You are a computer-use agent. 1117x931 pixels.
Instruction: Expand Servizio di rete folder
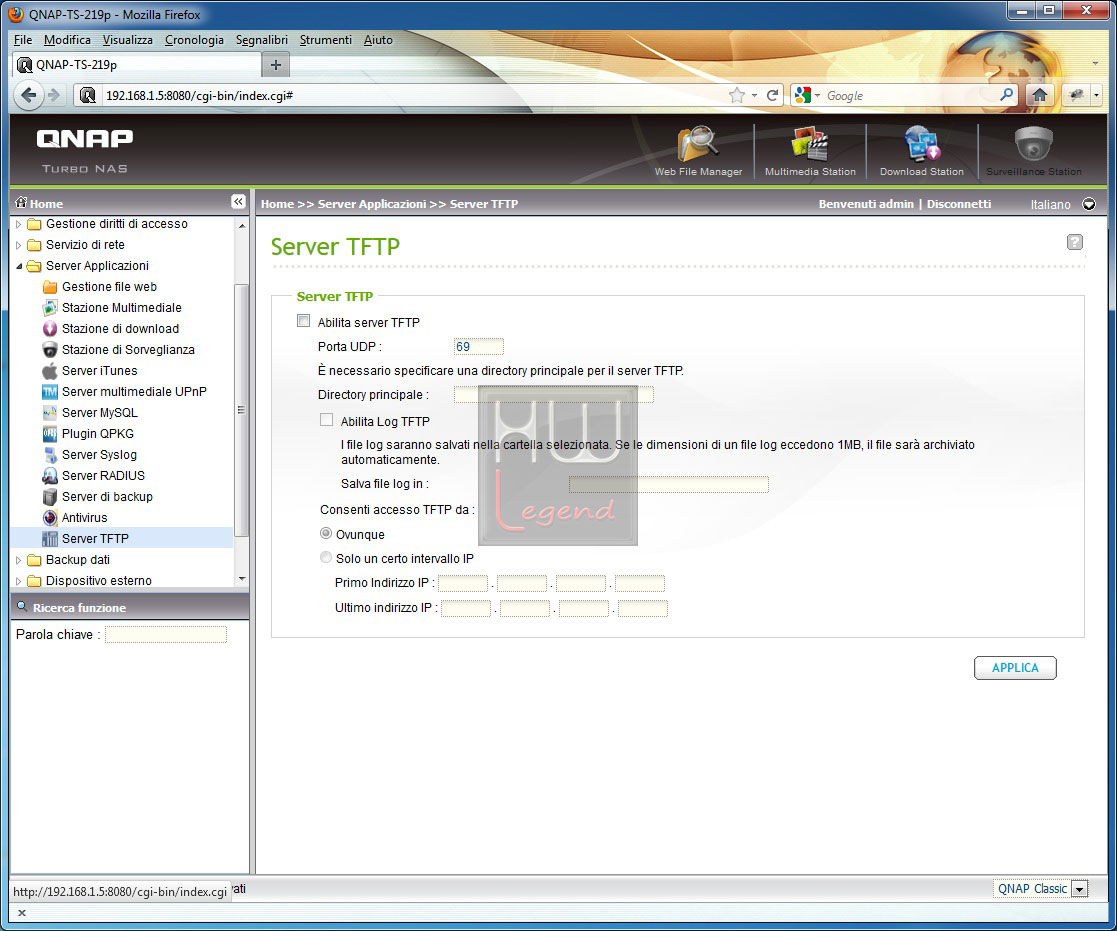coord(19,245)
